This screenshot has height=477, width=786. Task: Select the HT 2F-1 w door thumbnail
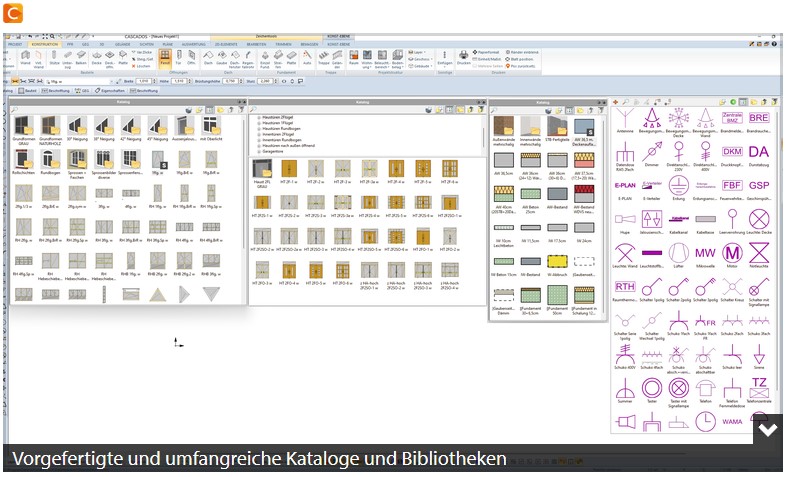pyautogui.click(x=289, y=173)
